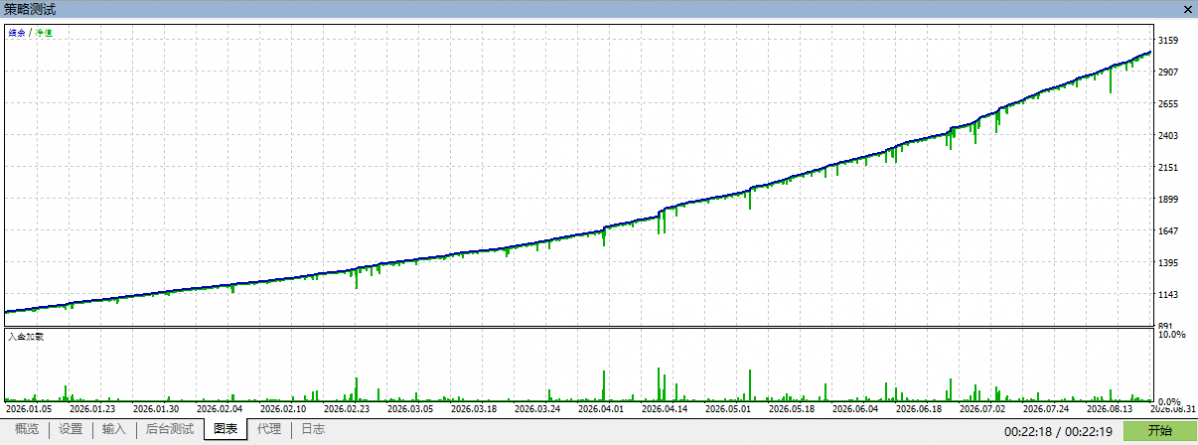Click the active 图表 tab
The image size is (1198, 445).
pos(225,430)
